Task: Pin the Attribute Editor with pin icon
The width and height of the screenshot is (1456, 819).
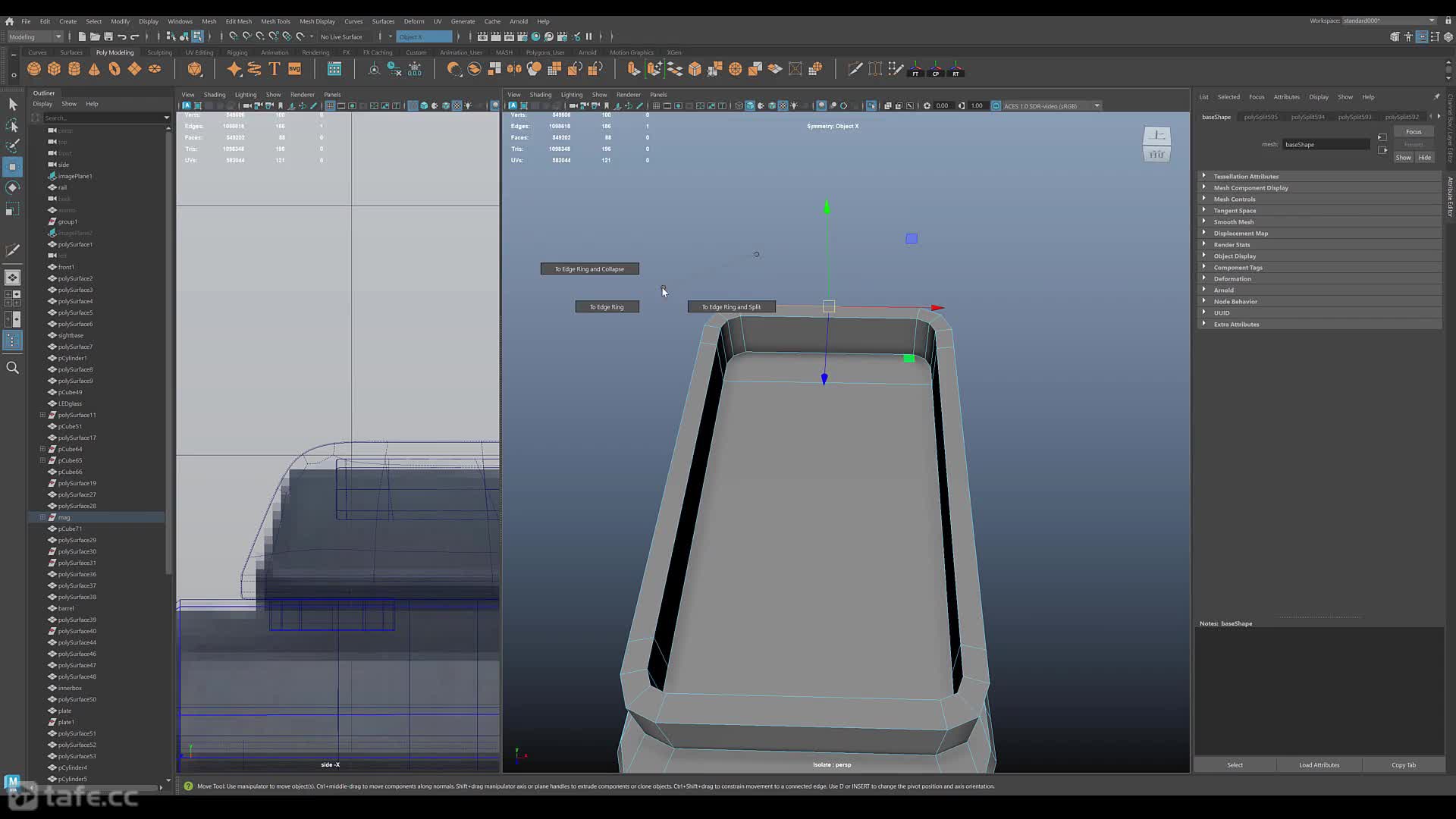Action: [x=1436, y=96]
